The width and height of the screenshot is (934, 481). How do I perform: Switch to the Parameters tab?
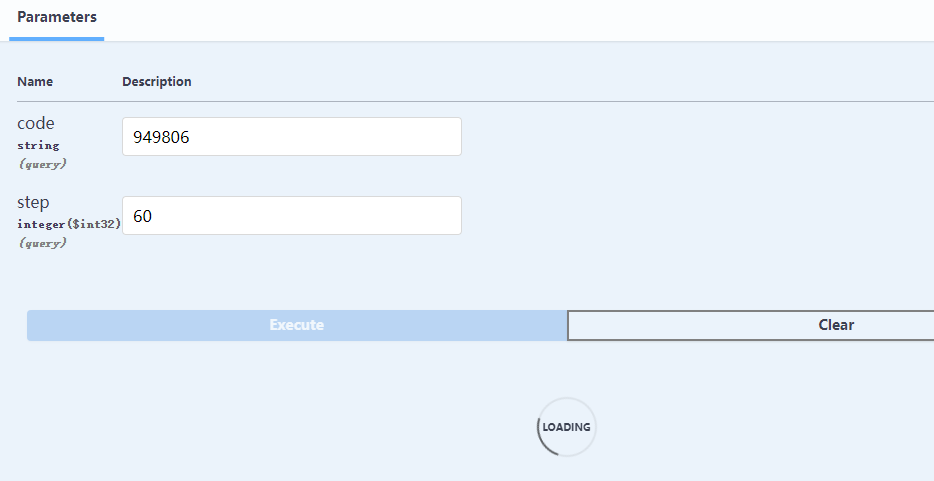[57, 18]
